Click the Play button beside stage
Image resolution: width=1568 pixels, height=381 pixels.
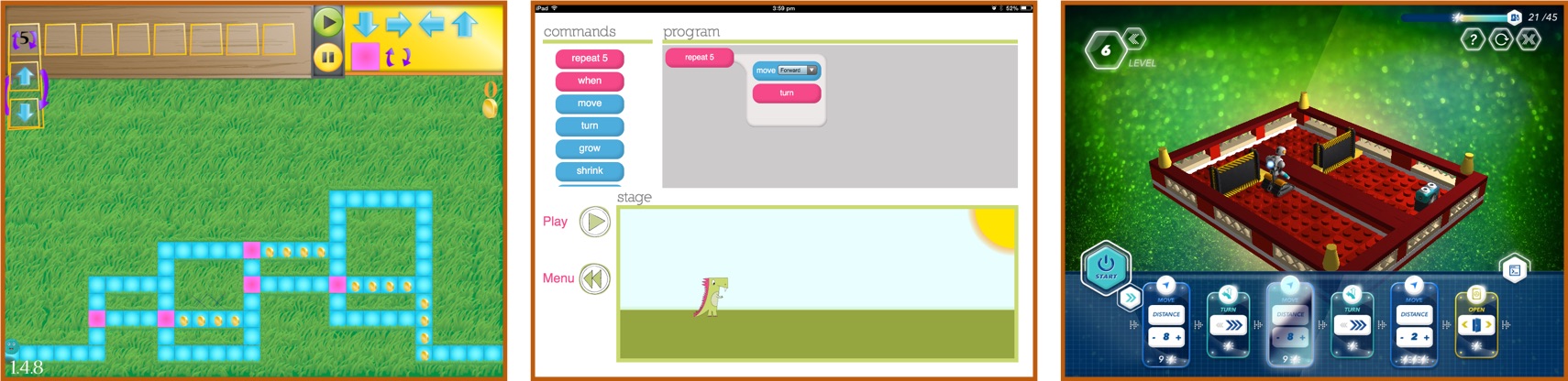coord(595,222)
